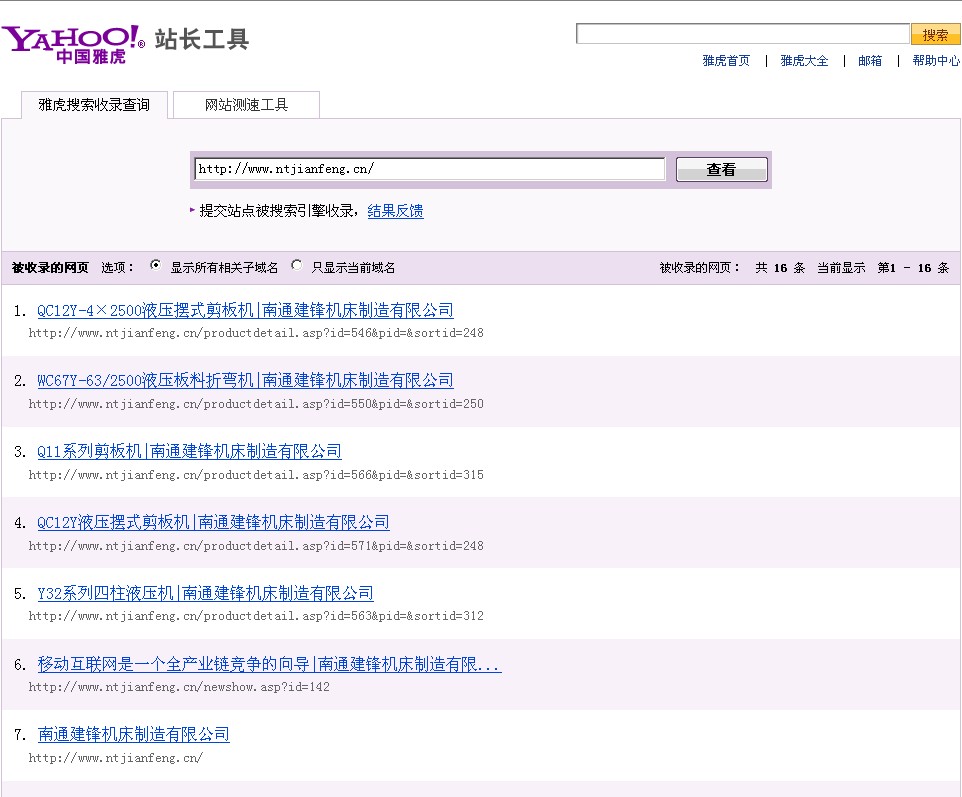Open the 雅虎首页 link

coord(726,61)
